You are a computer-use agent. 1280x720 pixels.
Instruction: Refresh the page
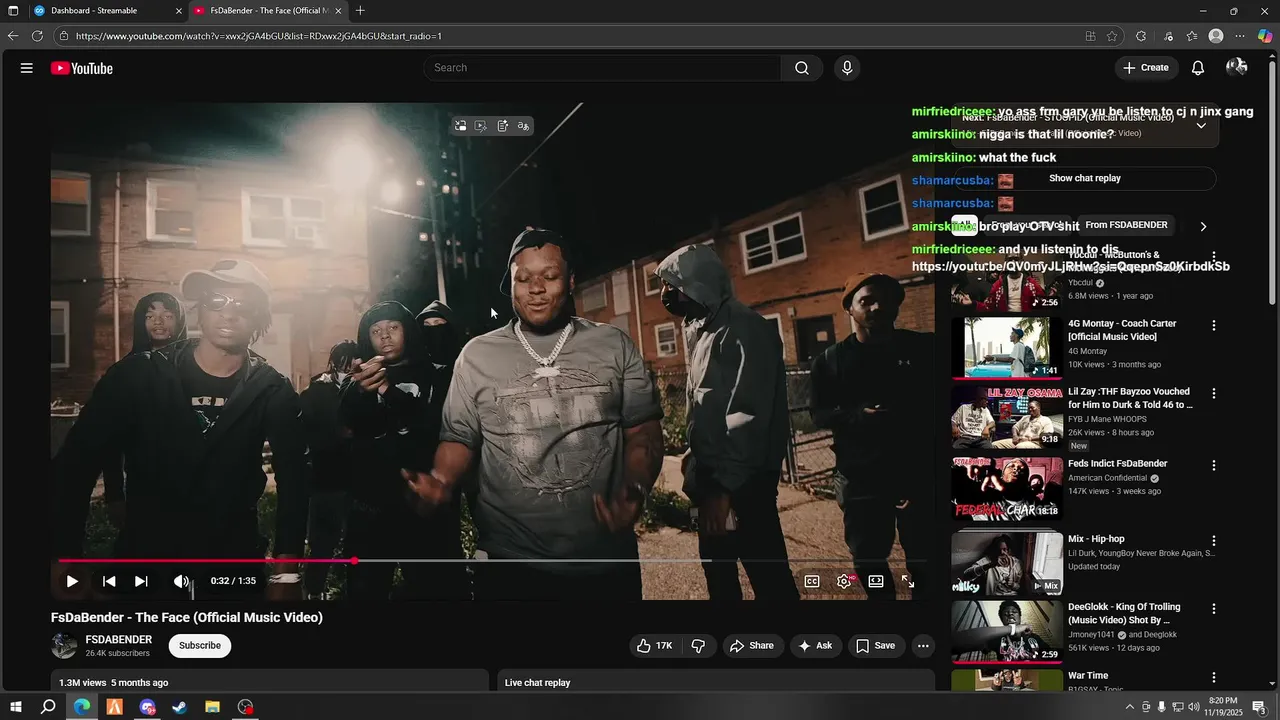(x=37, y=36)
